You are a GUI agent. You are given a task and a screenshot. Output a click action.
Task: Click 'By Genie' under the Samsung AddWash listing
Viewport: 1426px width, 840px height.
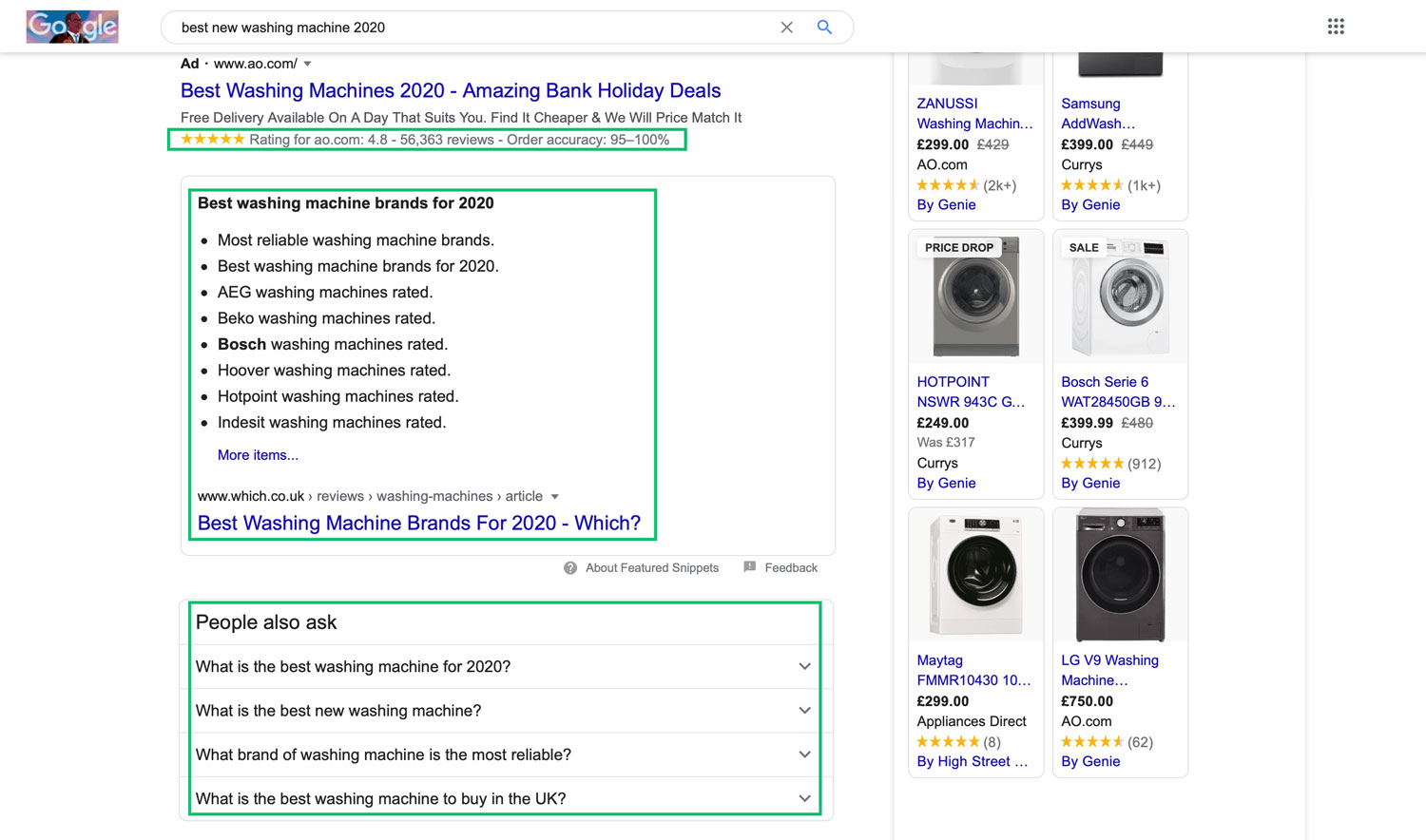tap(1090, 205)
